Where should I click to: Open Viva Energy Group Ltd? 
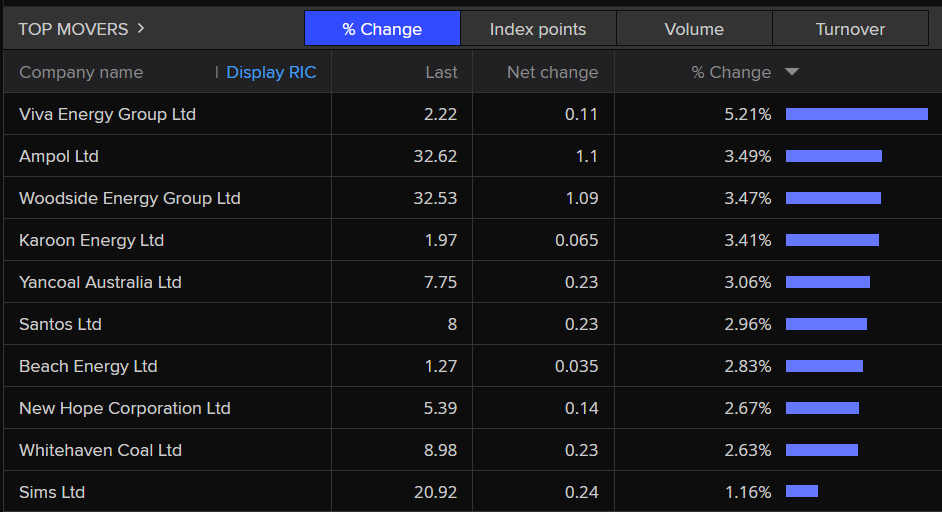107,114
